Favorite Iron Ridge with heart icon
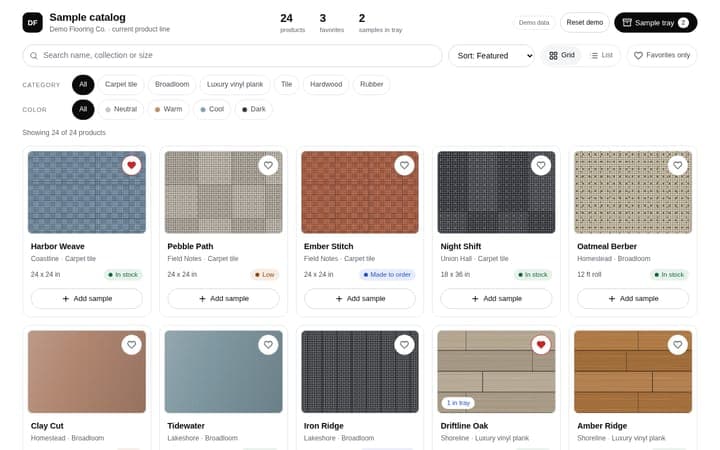Viewport: 720px width, 450px height. point(404,345)
